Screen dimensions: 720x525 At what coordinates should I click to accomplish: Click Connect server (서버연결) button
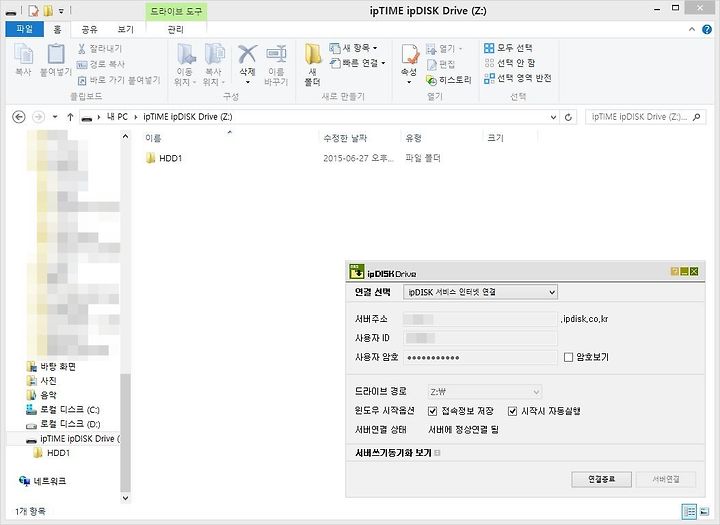click(x=666, y=479)
